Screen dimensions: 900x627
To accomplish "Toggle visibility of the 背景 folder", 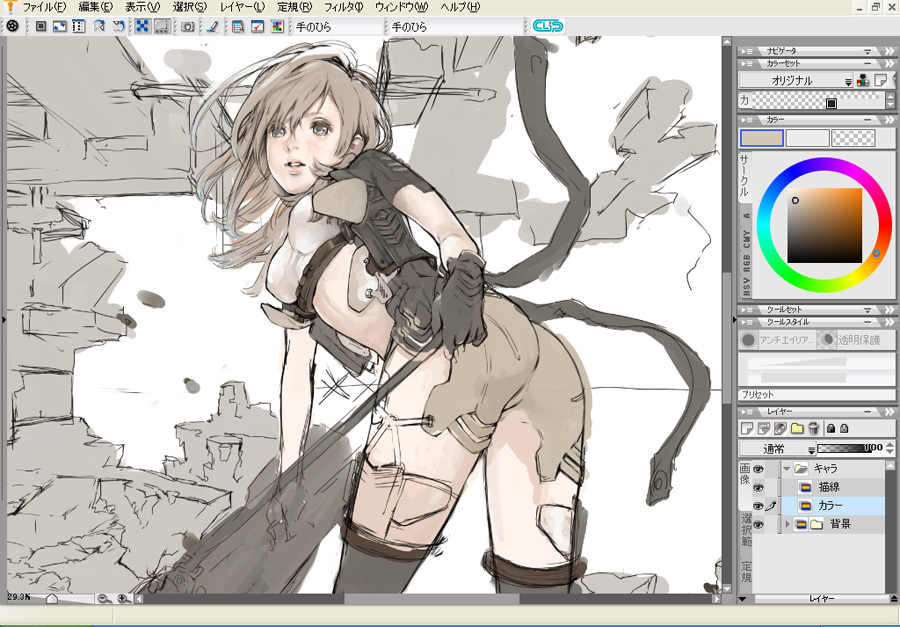I will point(758,524).
